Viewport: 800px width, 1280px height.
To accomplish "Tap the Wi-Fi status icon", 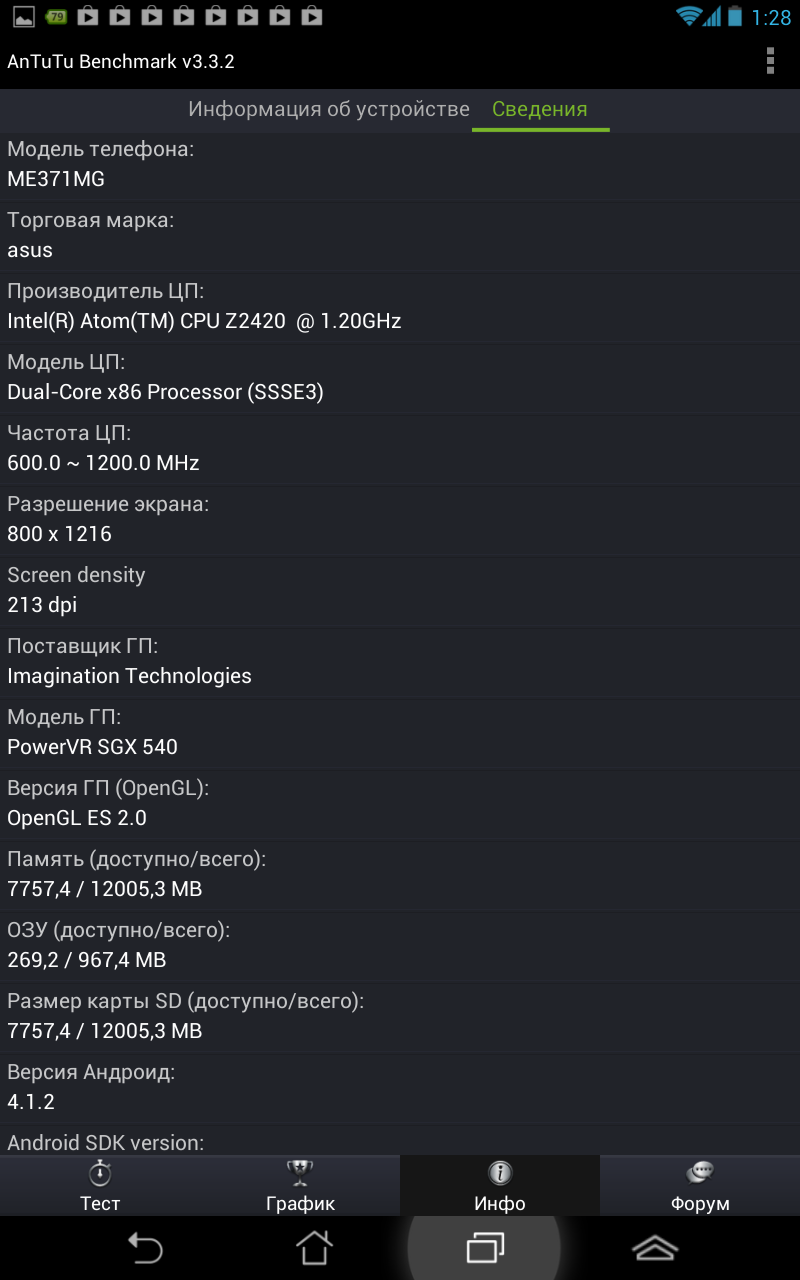I will [x=687, y=16].
